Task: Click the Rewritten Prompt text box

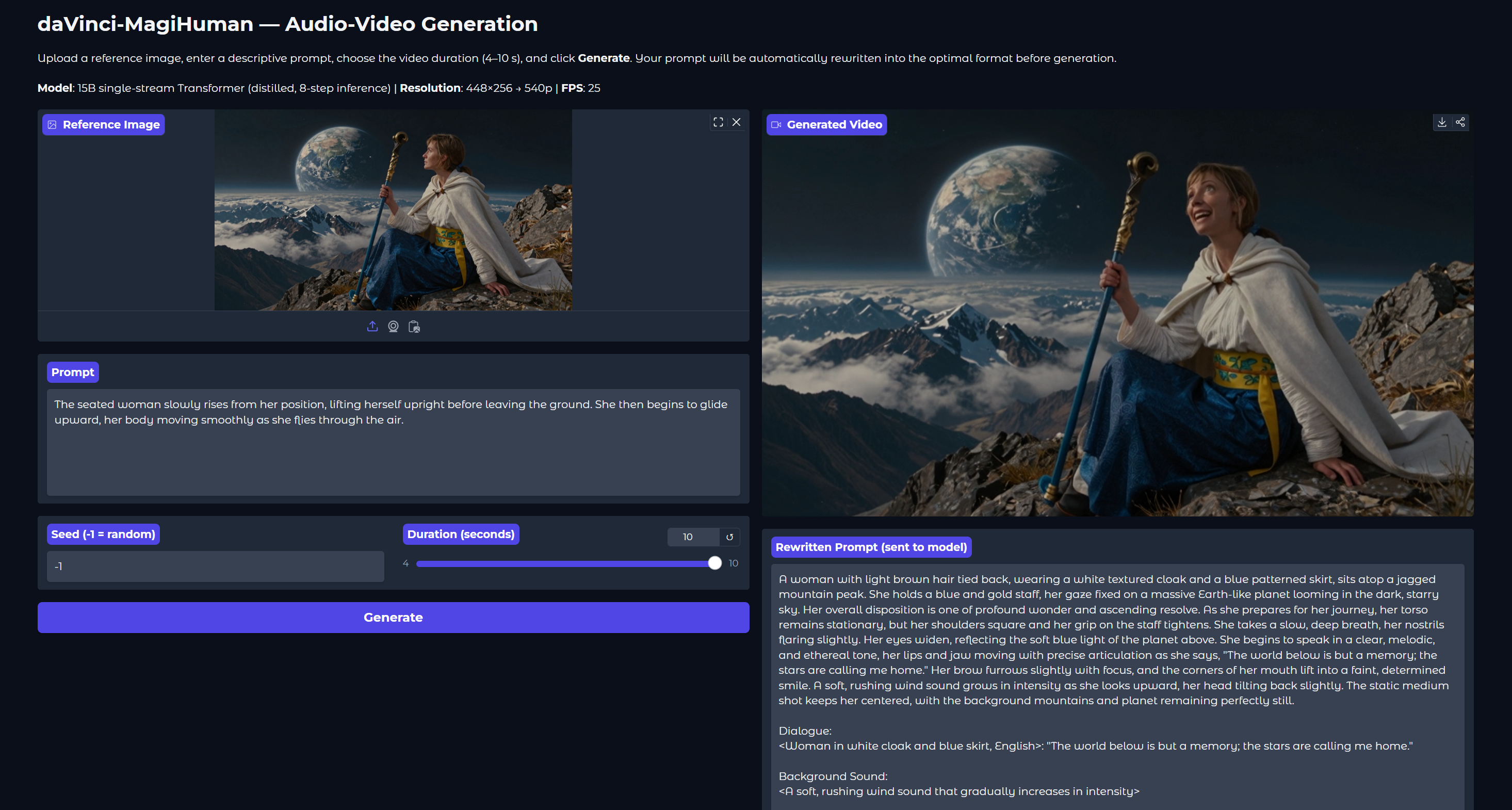Action: tap(1117, 686)
